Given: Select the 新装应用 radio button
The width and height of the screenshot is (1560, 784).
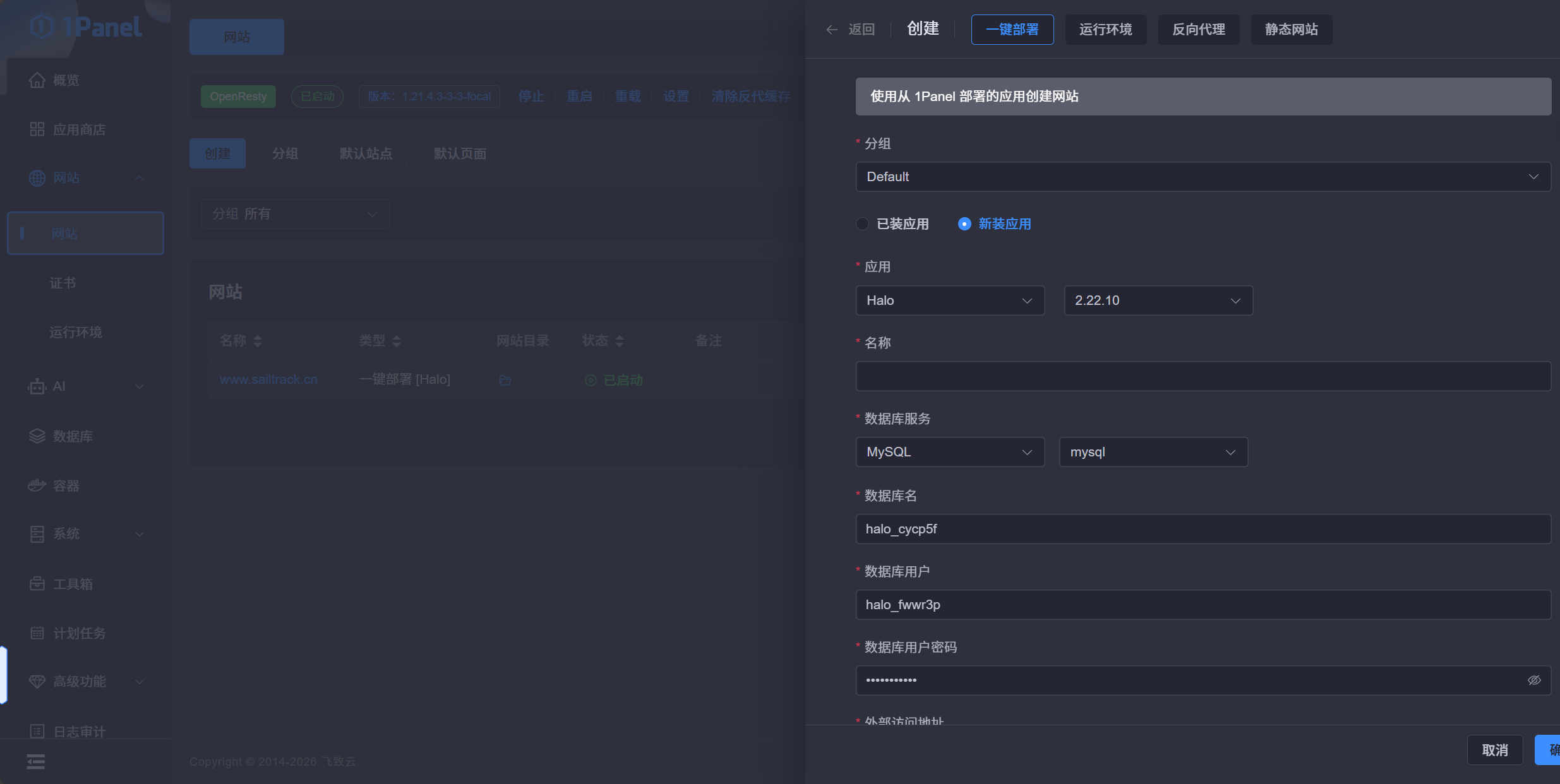Looking at the screenshot, I should 964,224.
